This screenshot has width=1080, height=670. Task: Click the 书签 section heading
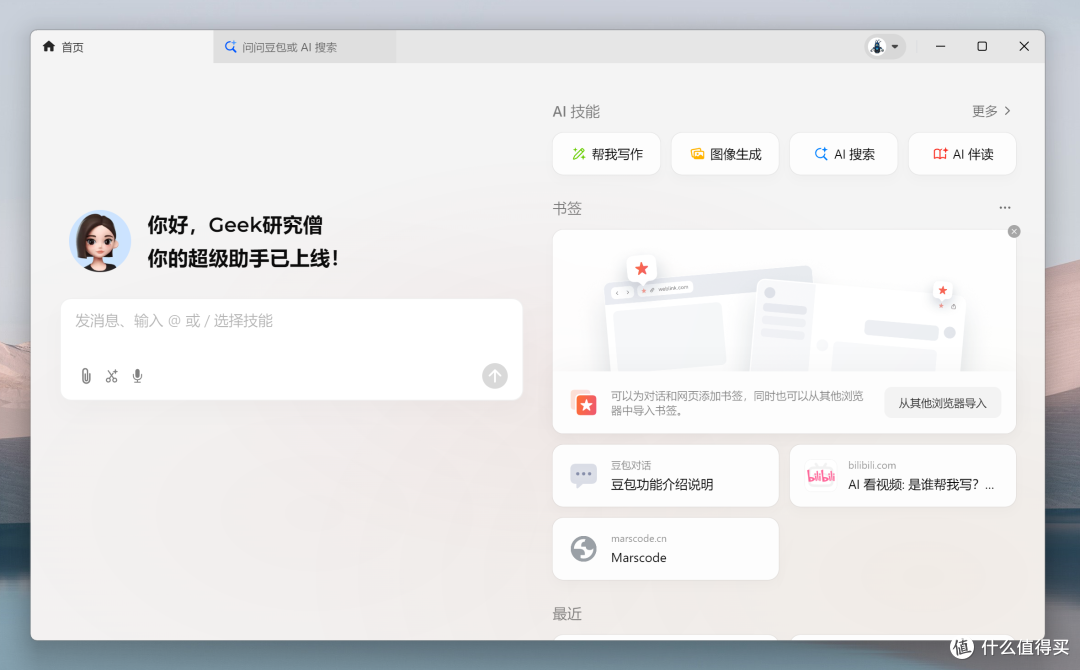tap(567, 208)
